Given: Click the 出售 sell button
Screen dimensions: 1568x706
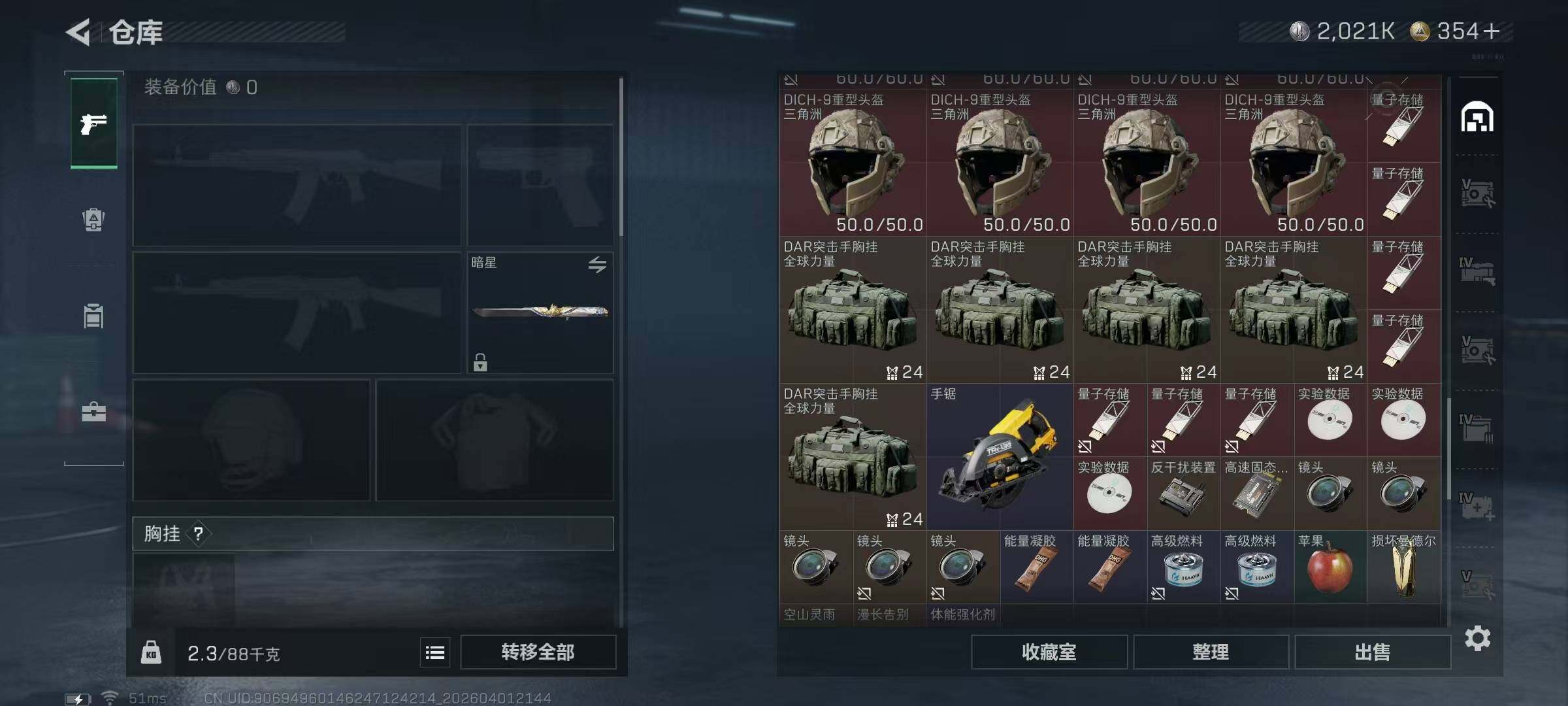Looking at the screenshot, I should coord(1373,652).
